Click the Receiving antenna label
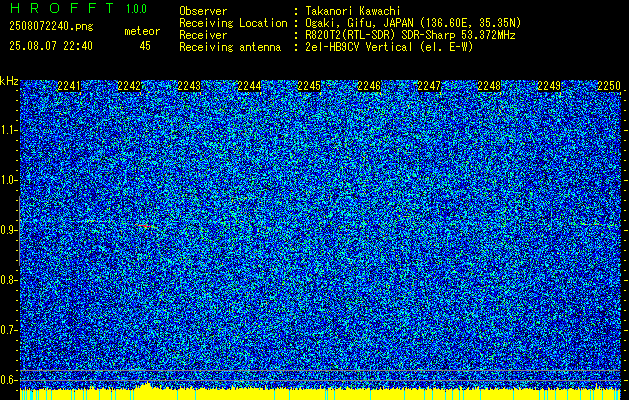 pos(230,47)
